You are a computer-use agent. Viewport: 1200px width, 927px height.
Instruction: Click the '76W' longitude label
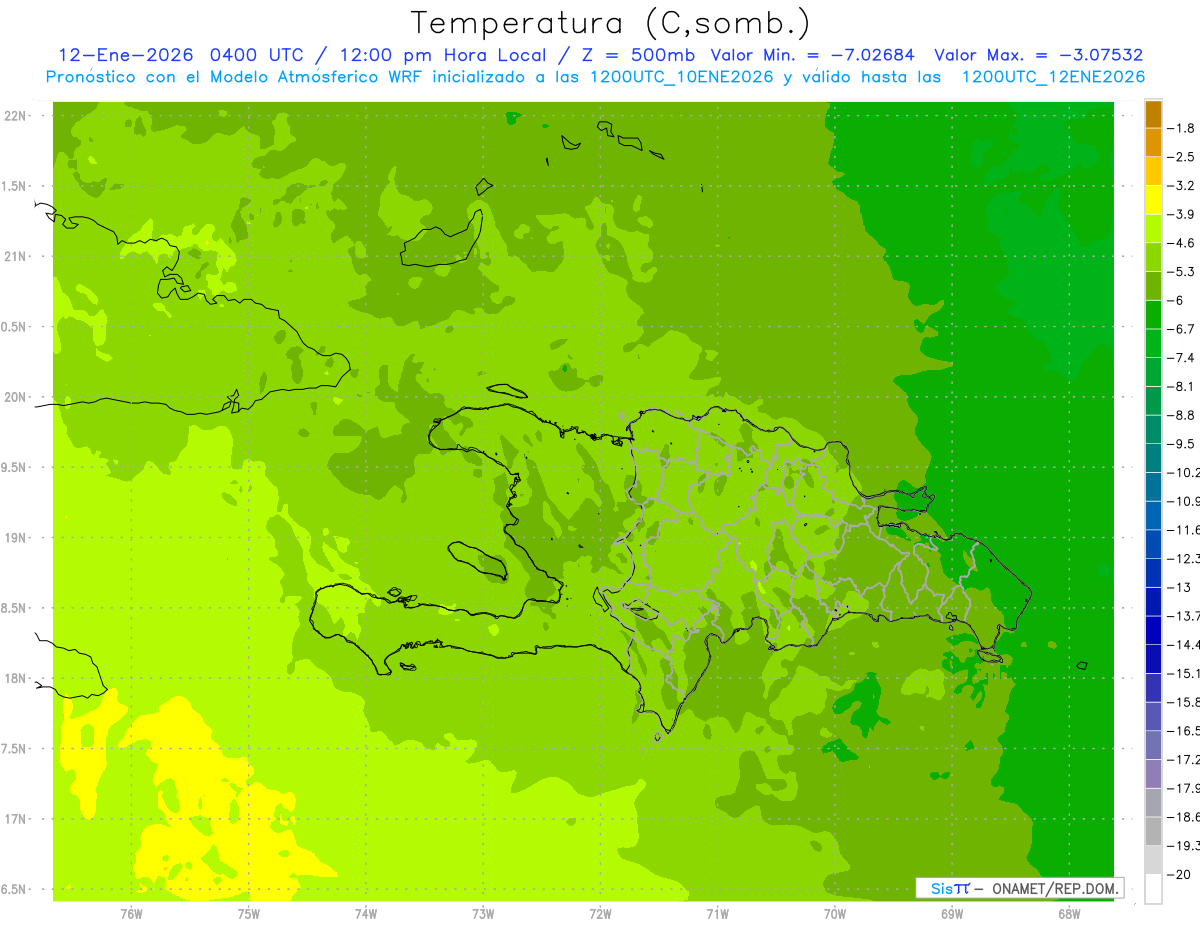tap(131, 914)
